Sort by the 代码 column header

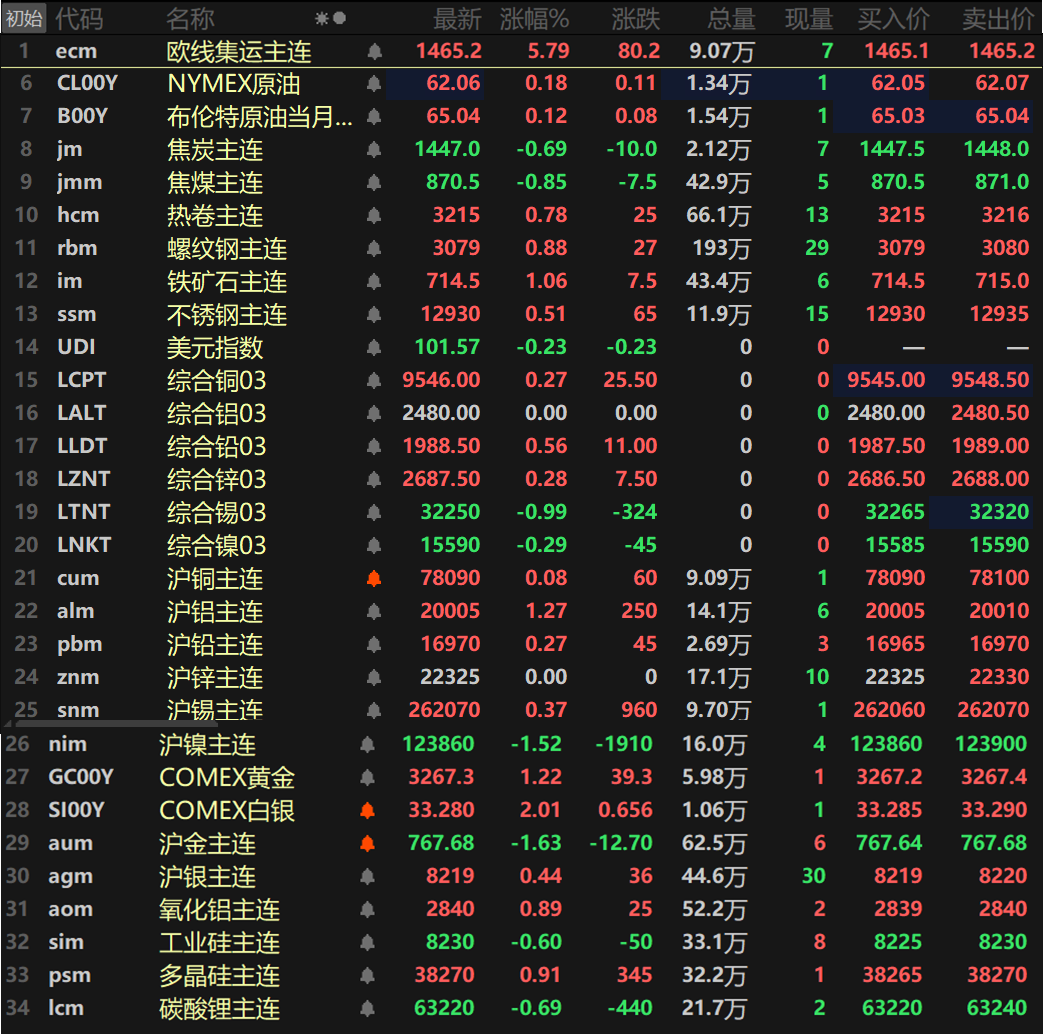[79, 19]
